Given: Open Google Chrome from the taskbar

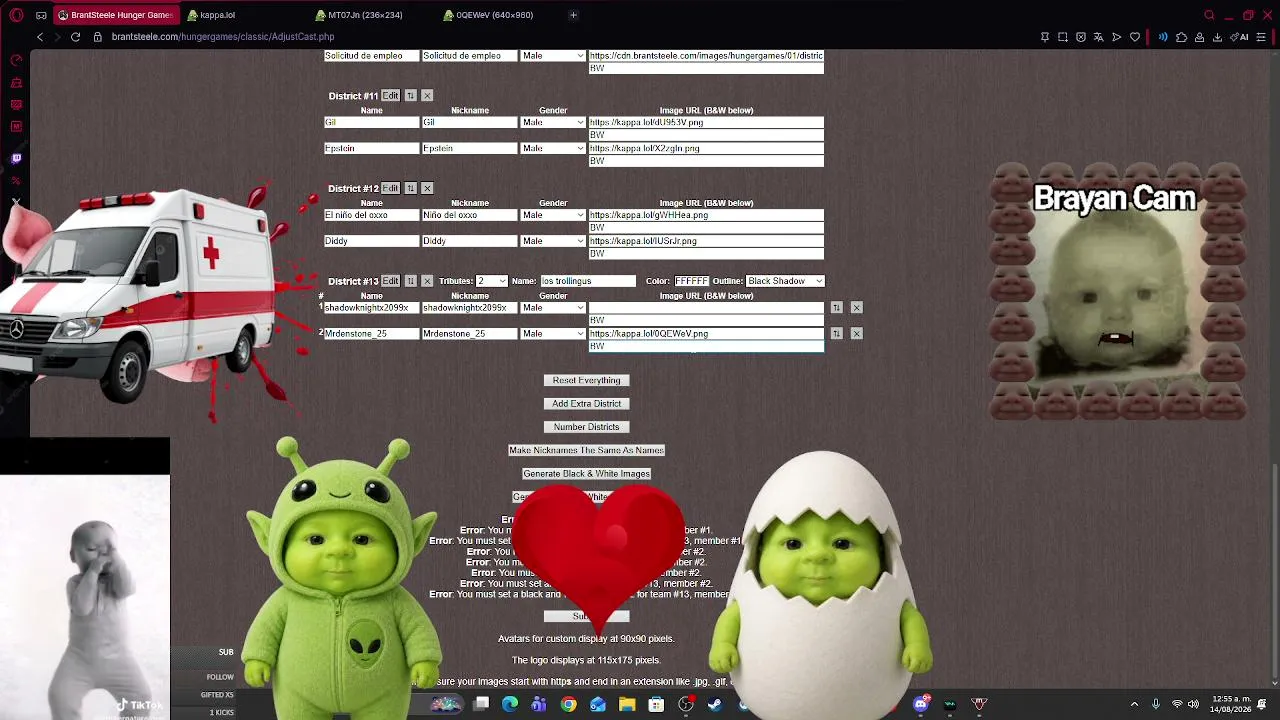Looking at the screenshot, I should [568, 705].
